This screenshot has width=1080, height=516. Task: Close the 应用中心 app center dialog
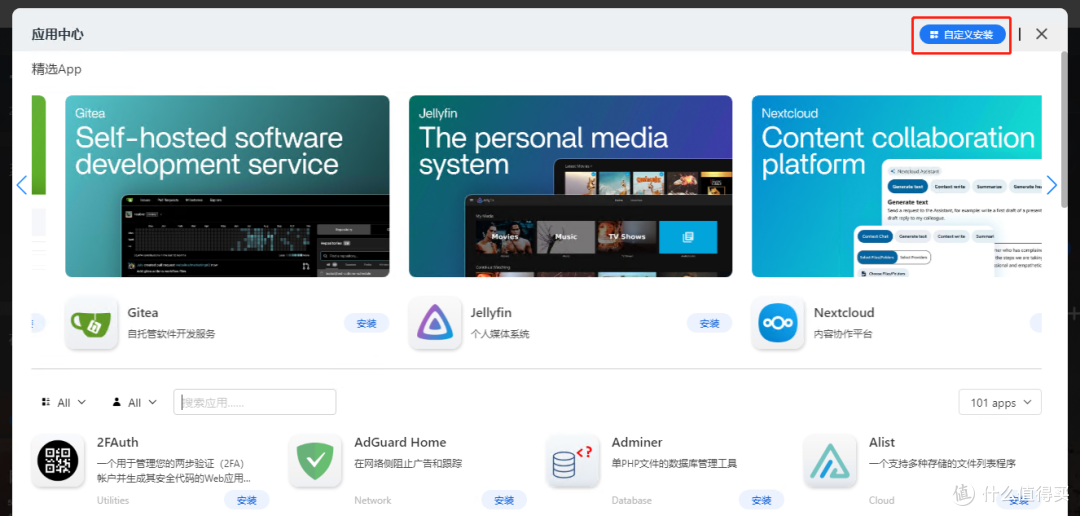tap(1041, 34)
